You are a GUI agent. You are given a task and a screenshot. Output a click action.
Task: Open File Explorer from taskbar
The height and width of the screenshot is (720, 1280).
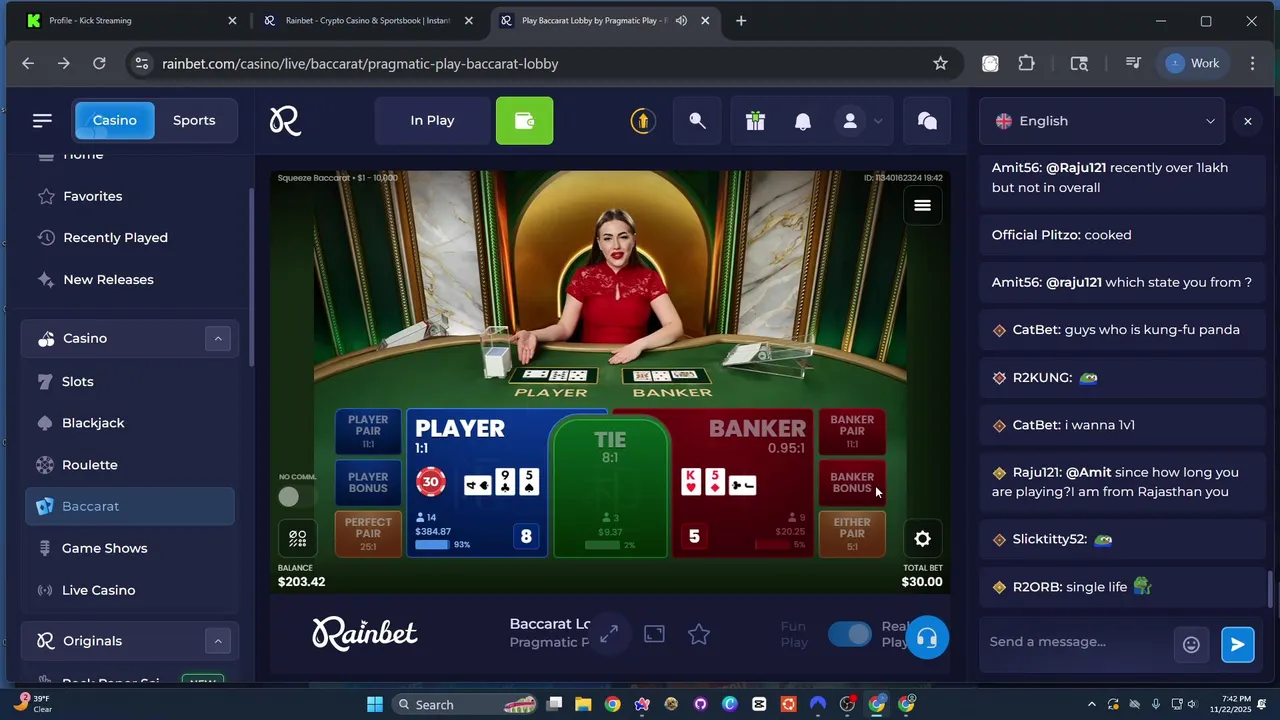pos(583,704)
